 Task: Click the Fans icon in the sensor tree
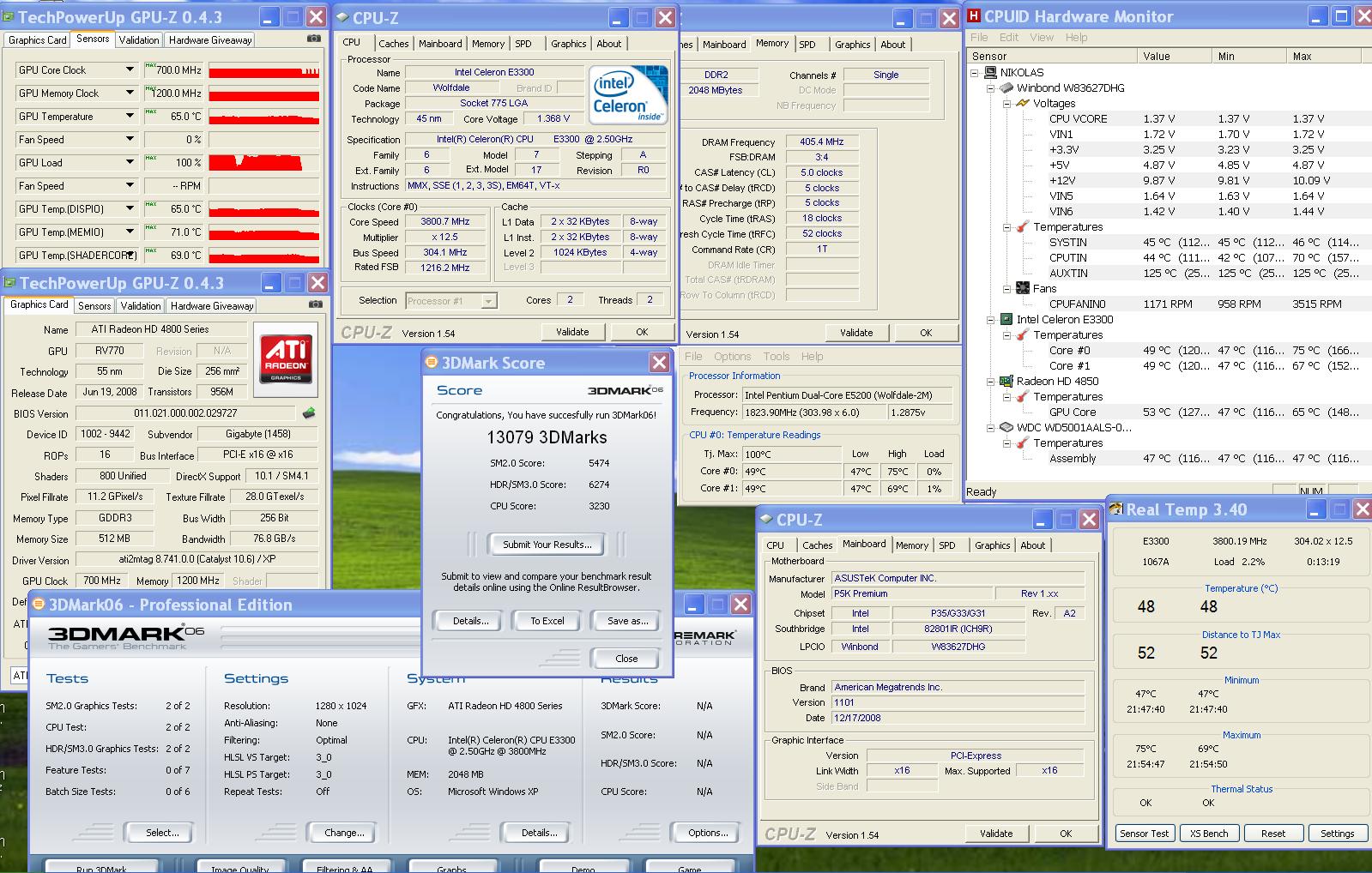(x=1022, y=288)
